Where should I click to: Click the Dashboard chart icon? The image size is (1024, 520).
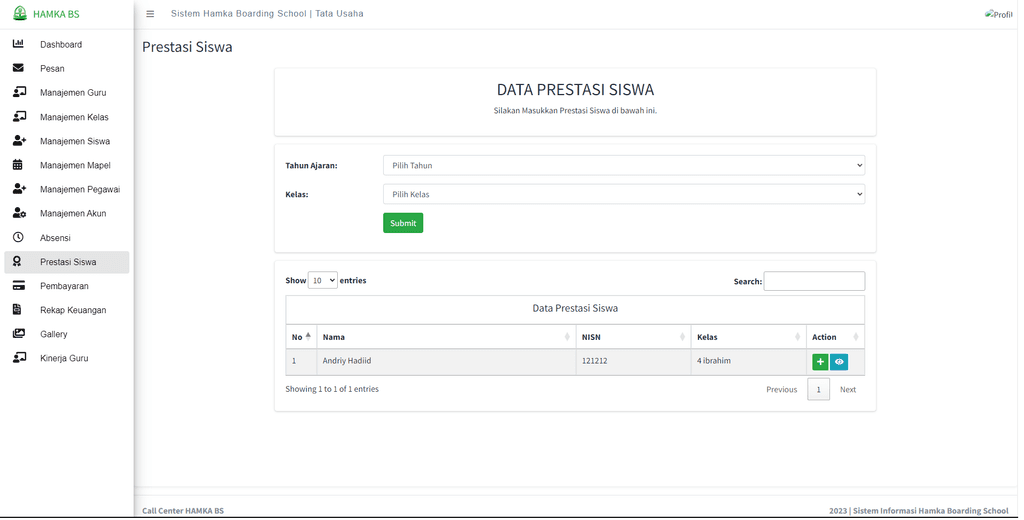click(x=18, y=44)
